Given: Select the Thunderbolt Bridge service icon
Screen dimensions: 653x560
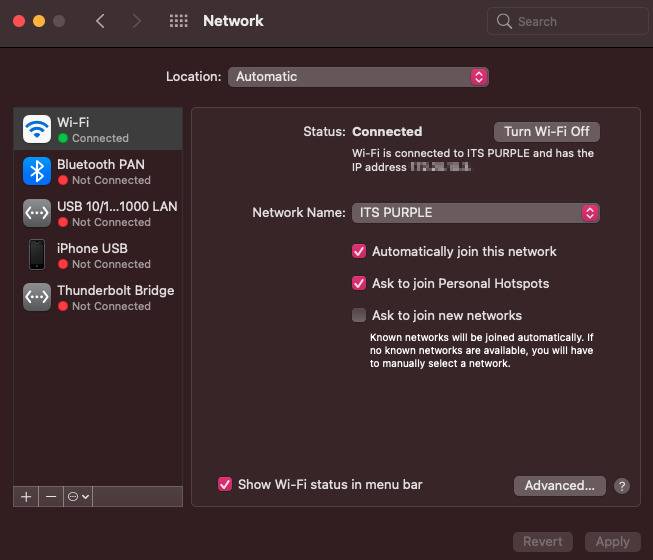Looking at the screenshot, I should [x=37, y=297].
